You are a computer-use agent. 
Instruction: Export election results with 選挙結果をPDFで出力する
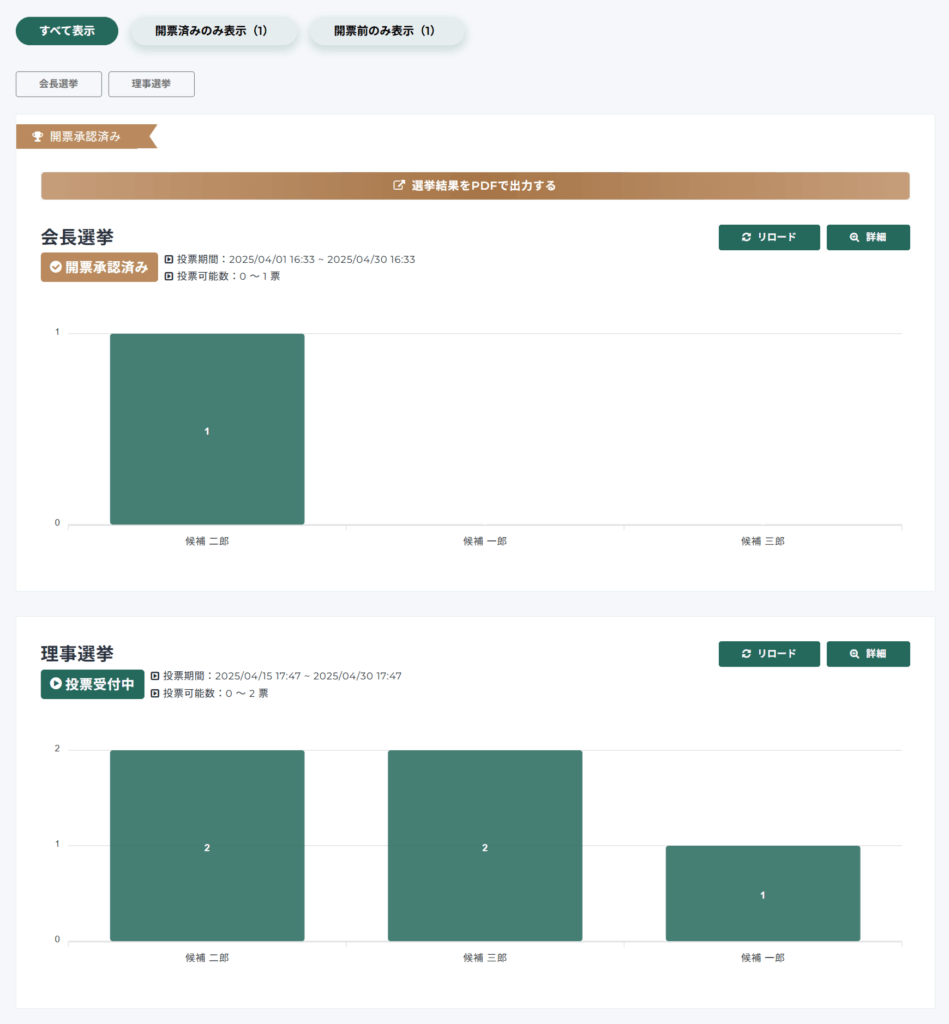pyautogui.click(x=475, y=185)
